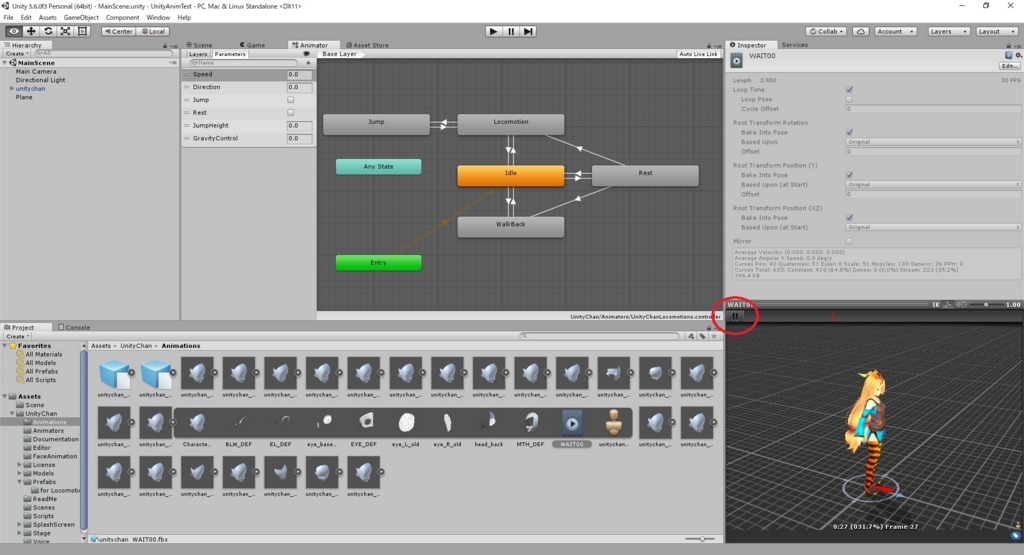Open the Layers tab in Animator

coord(198,54)
